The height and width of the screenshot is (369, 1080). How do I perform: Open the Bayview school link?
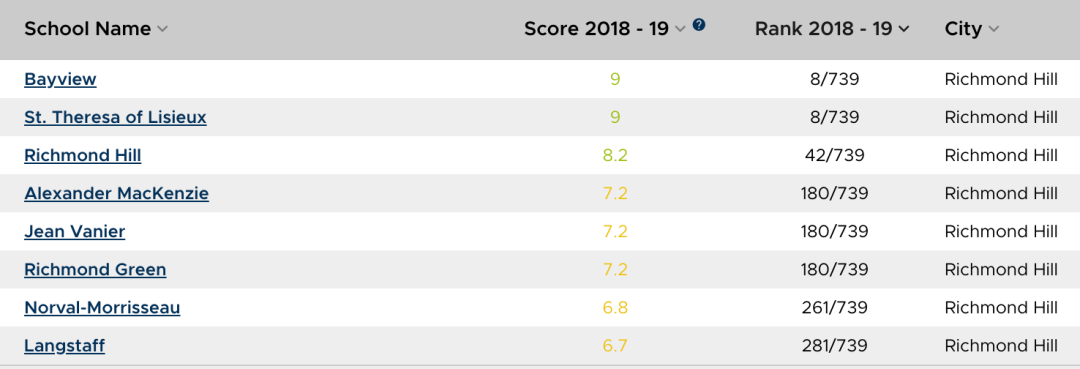[x=61, y=79]
